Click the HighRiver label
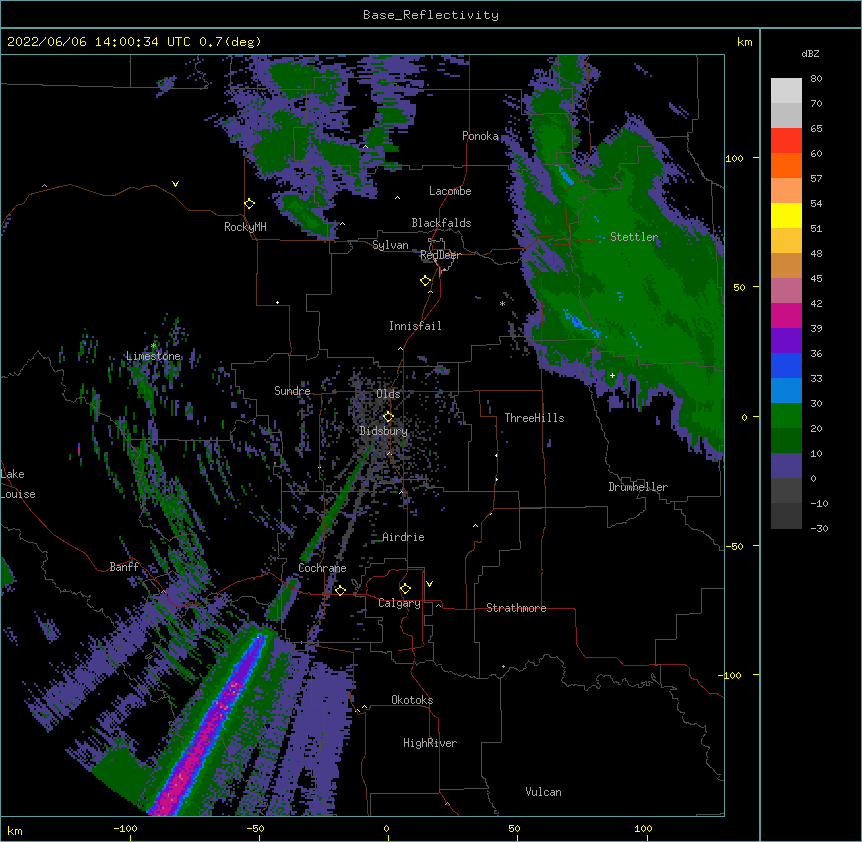This screenshot has height=842, width=862. point(430,743)
